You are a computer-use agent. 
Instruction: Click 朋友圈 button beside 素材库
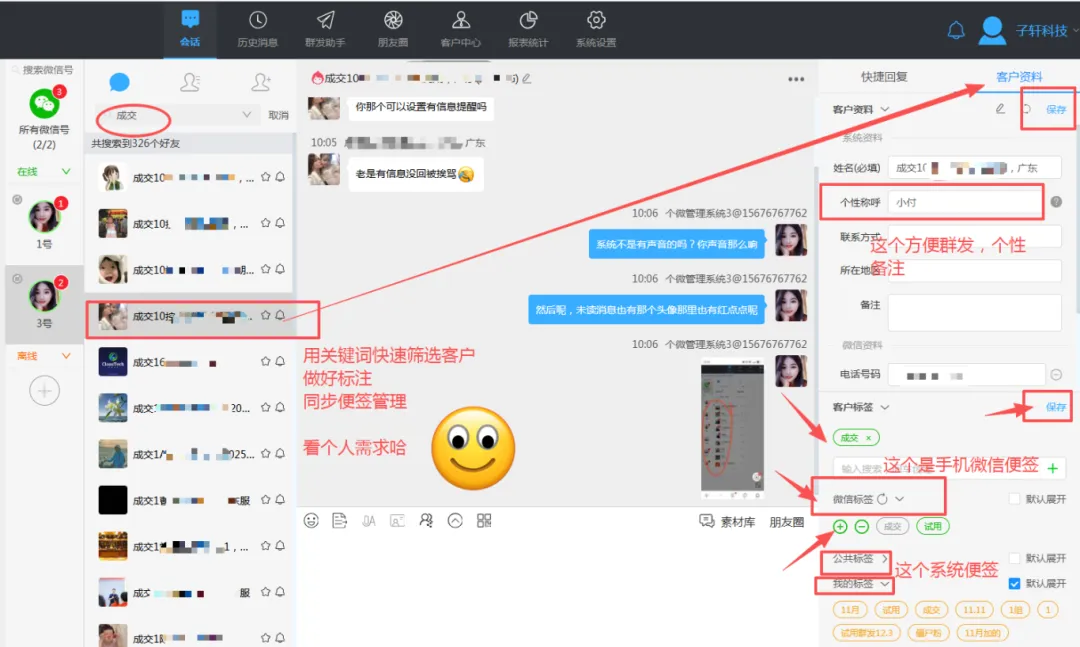787,522
